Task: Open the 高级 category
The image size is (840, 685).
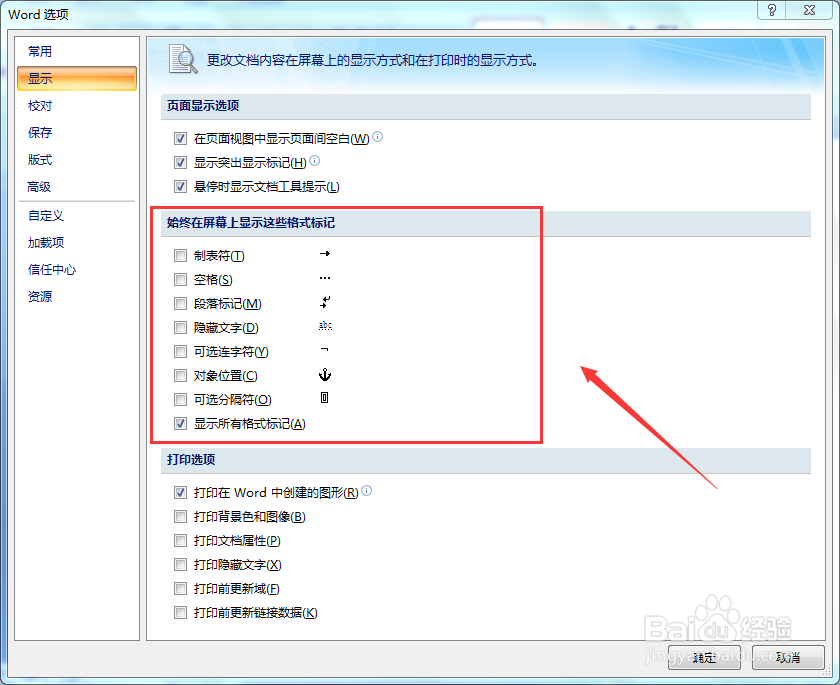Action: 77,186
